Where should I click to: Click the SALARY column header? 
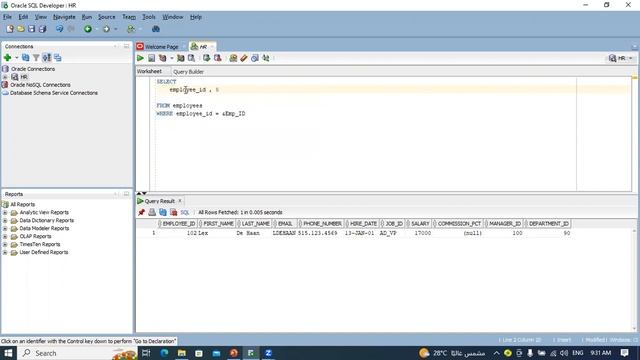point(418,224)
